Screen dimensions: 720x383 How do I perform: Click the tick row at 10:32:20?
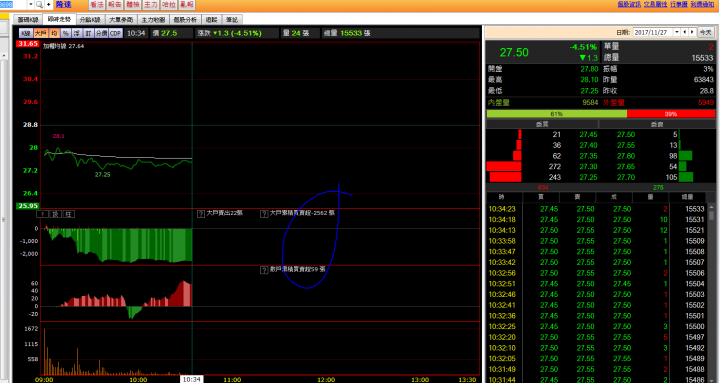(596, 338)
